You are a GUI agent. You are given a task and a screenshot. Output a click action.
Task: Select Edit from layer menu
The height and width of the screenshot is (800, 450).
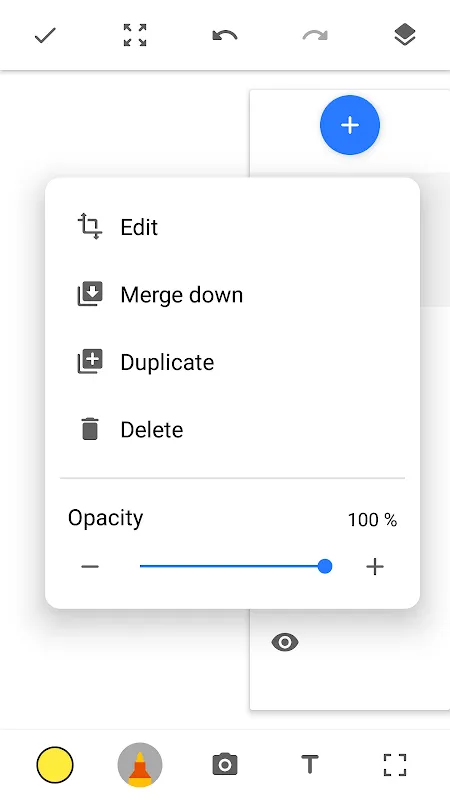click(232, 227)
